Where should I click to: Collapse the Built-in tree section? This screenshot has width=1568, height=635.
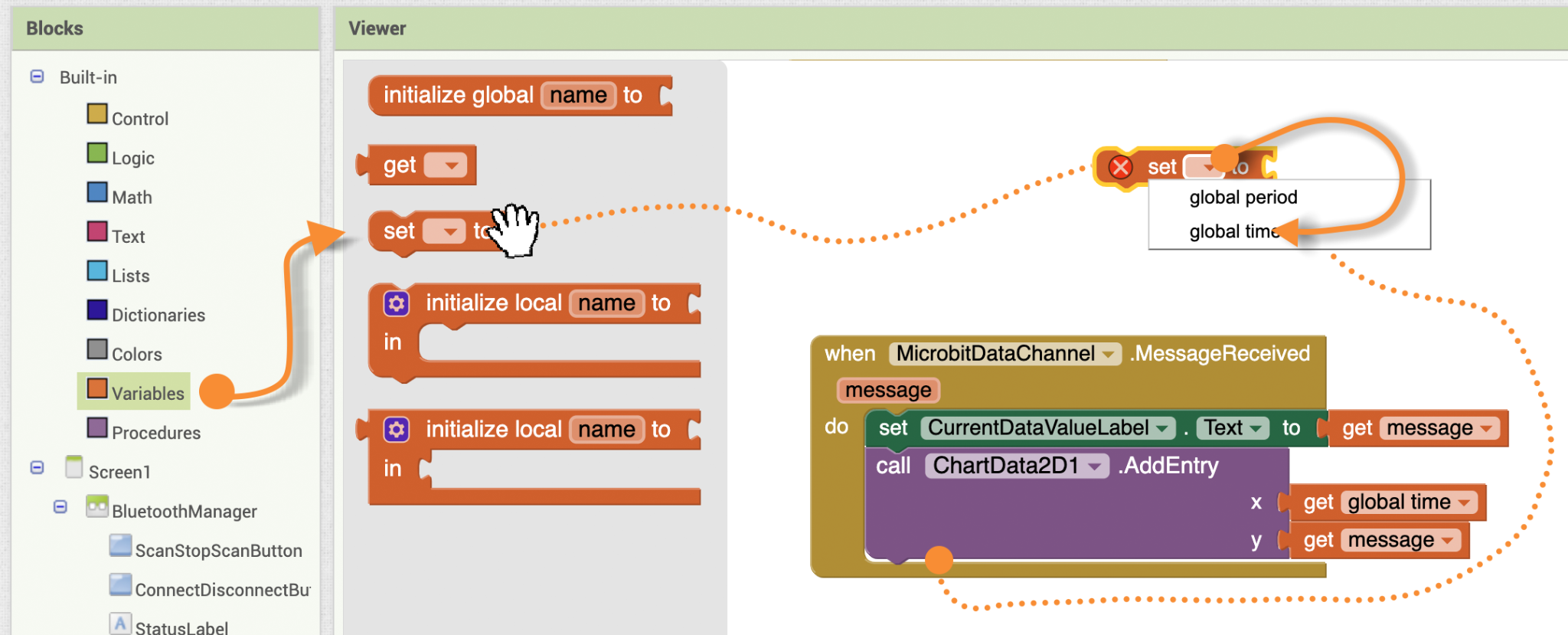(x=37, y=77)
